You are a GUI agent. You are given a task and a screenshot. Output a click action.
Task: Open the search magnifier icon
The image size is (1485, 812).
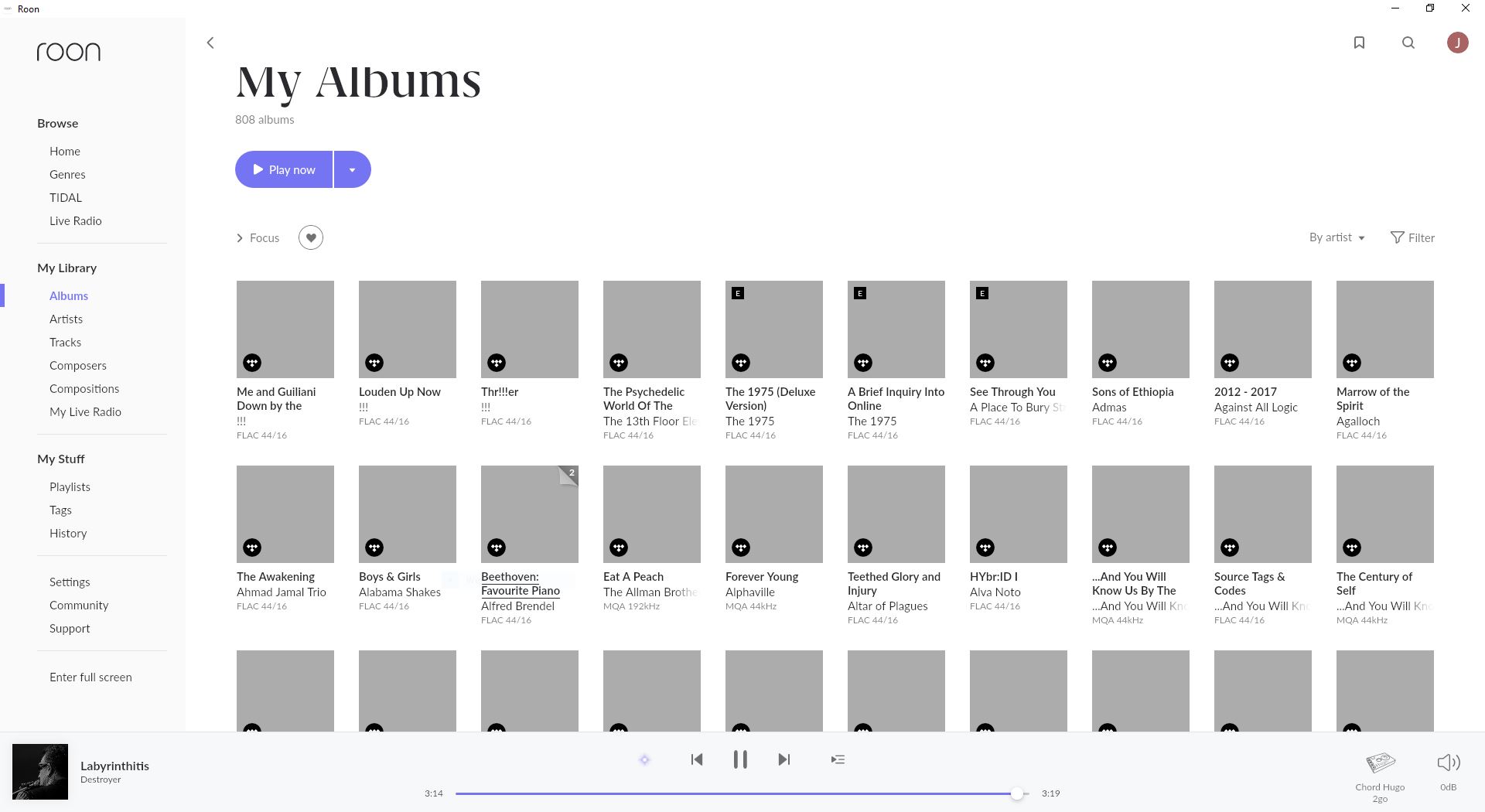[1408, 43]
